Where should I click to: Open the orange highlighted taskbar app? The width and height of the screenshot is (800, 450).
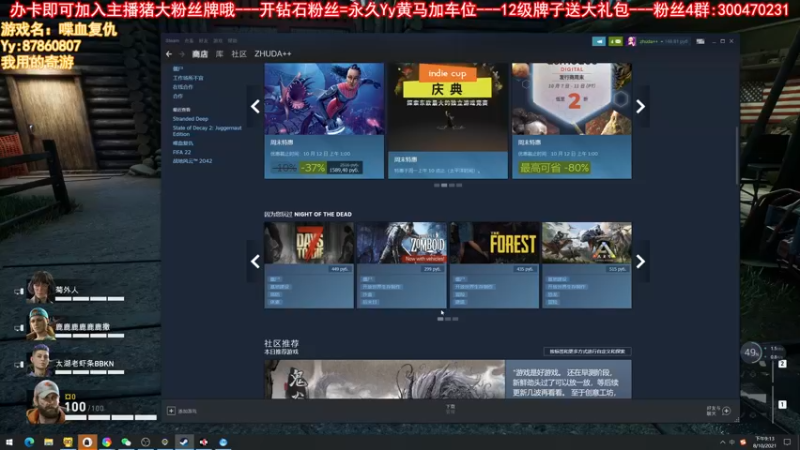[x=87, y=442]
